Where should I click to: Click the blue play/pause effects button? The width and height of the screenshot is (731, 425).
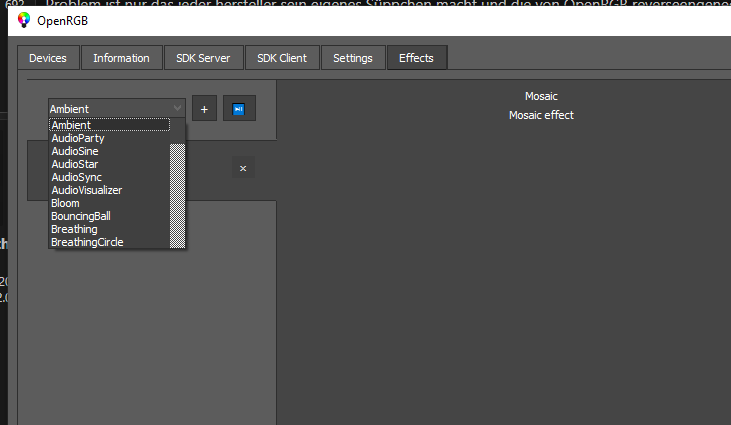click(239, 109)
